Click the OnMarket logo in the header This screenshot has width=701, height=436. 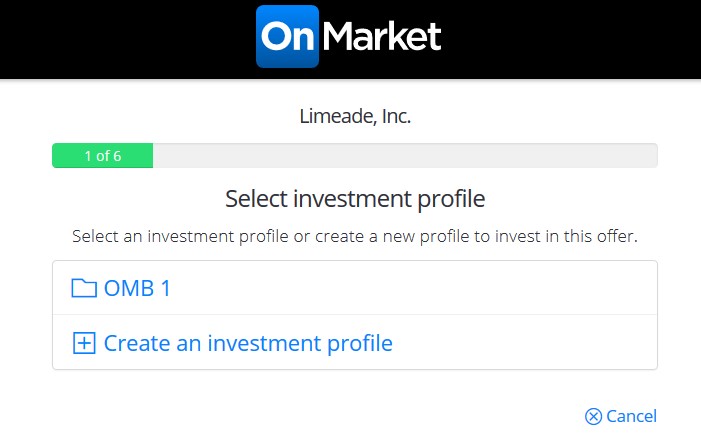pyautogui.click(x=349, y=37)
